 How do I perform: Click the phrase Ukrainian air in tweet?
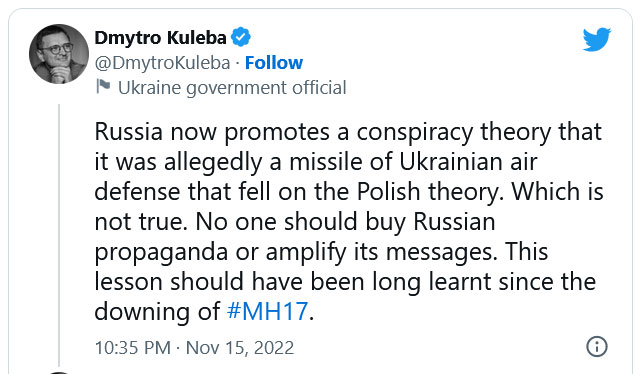point(468,162)
